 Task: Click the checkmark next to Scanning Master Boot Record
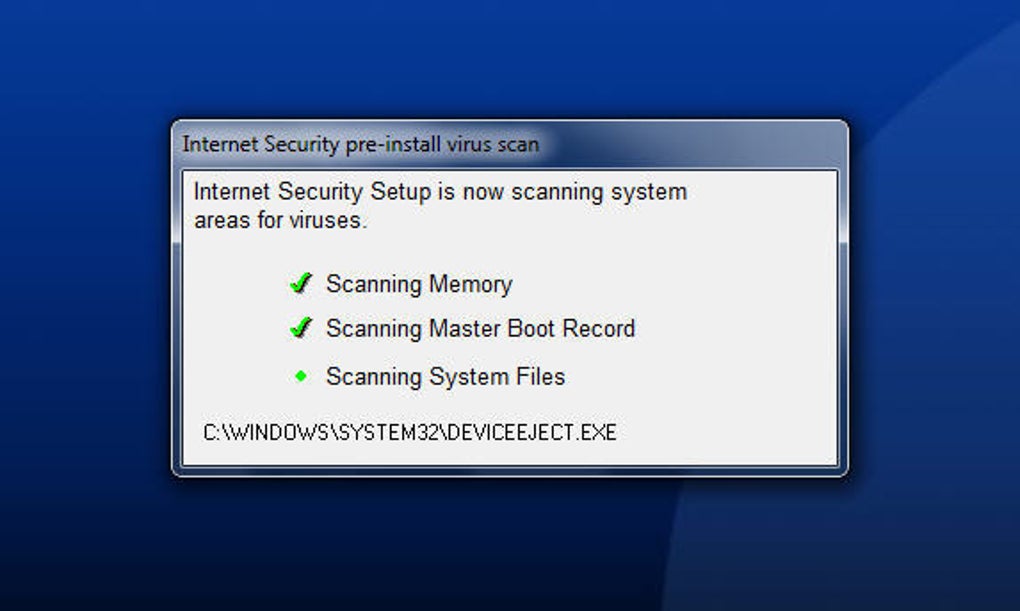301,328
